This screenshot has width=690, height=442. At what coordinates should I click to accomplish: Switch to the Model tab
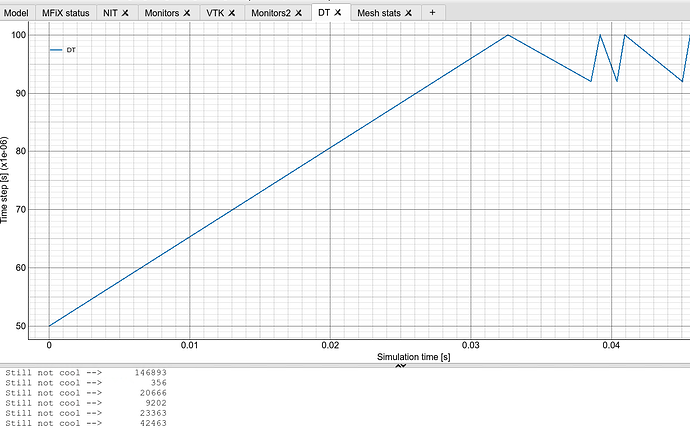pyautogui.click(x=17, y=13)
